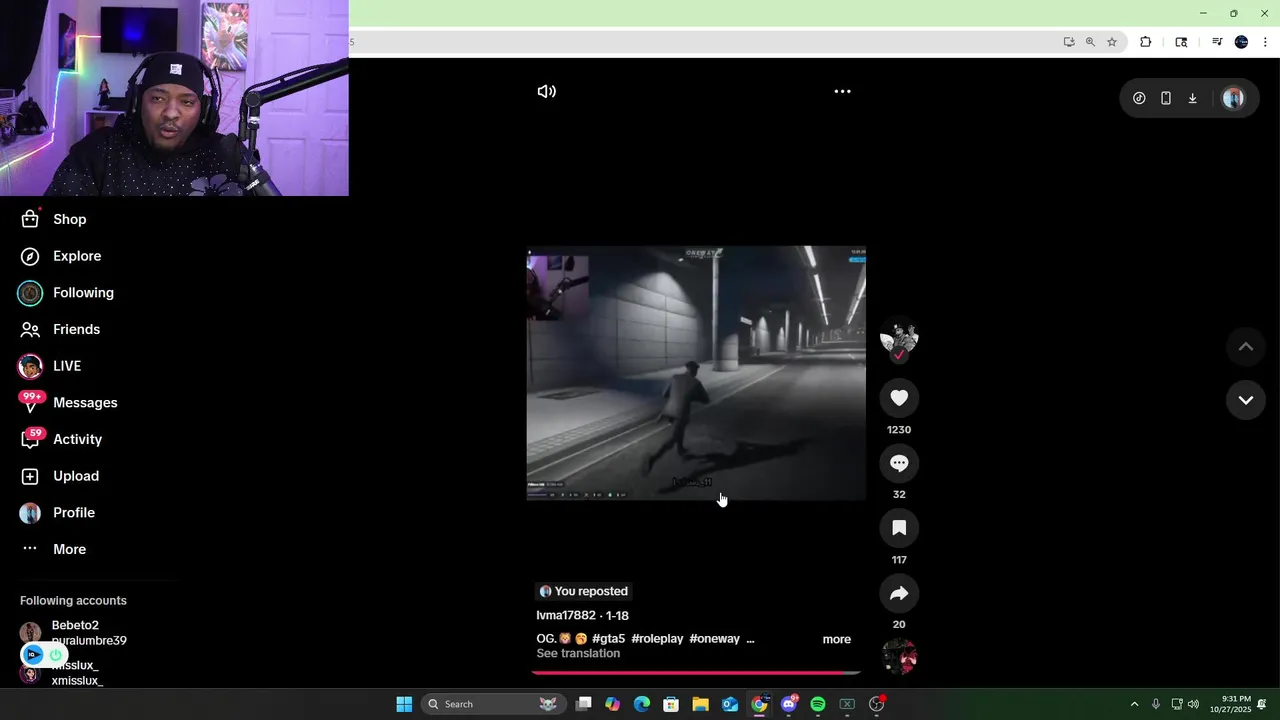Click the zoom magnifier in address bar

(1090, 42)
